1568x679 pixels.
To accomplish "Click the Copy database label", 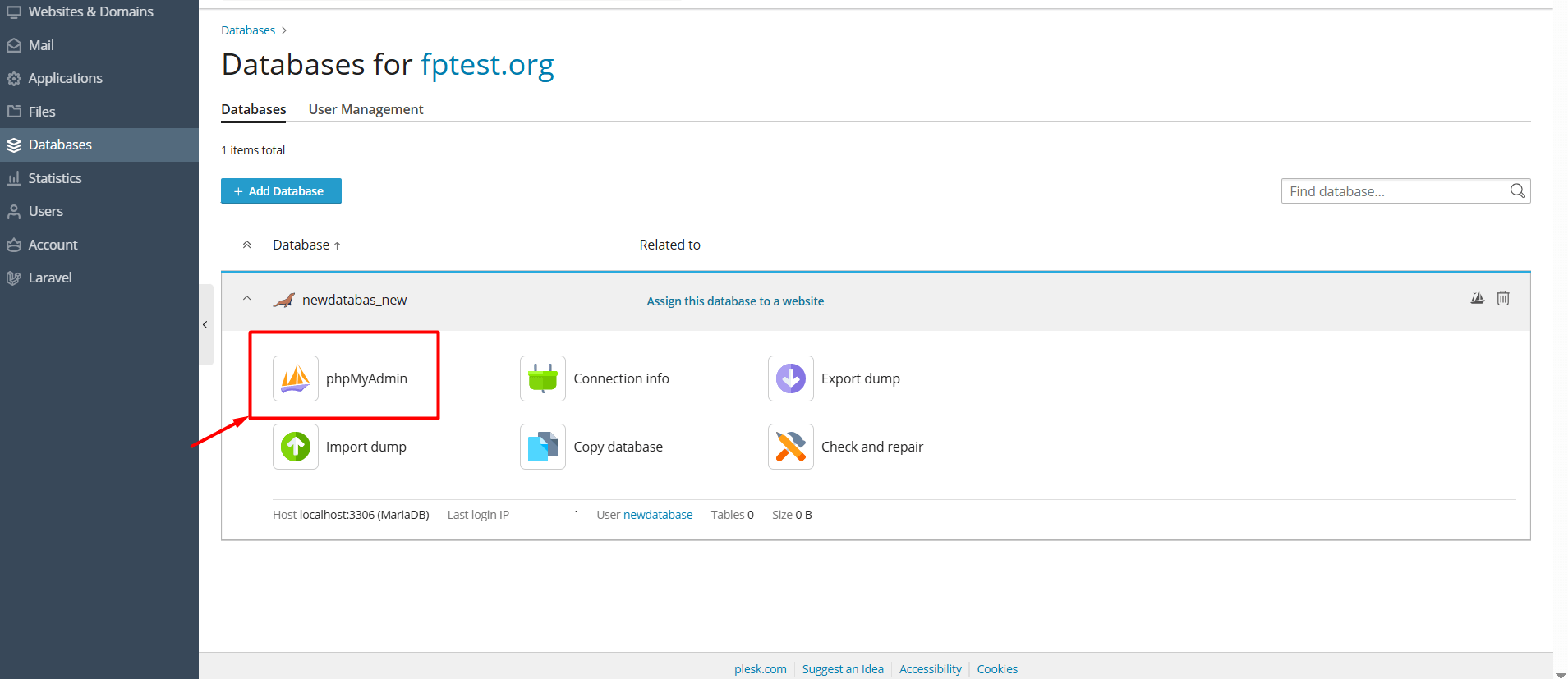I will coord(618,447).
